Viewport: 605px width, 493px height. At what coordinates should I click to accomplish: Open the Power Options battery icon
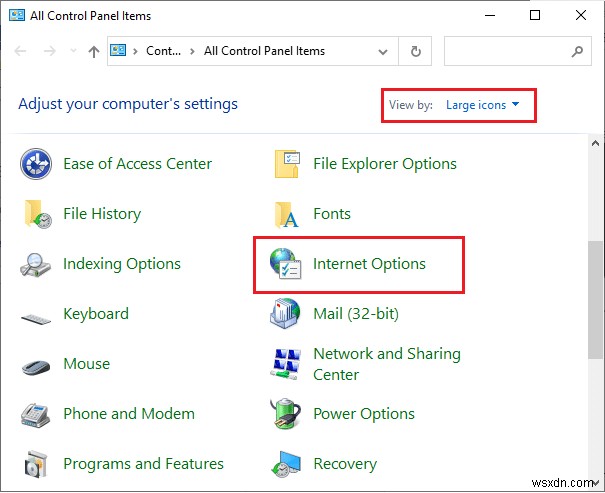[287, 414]
